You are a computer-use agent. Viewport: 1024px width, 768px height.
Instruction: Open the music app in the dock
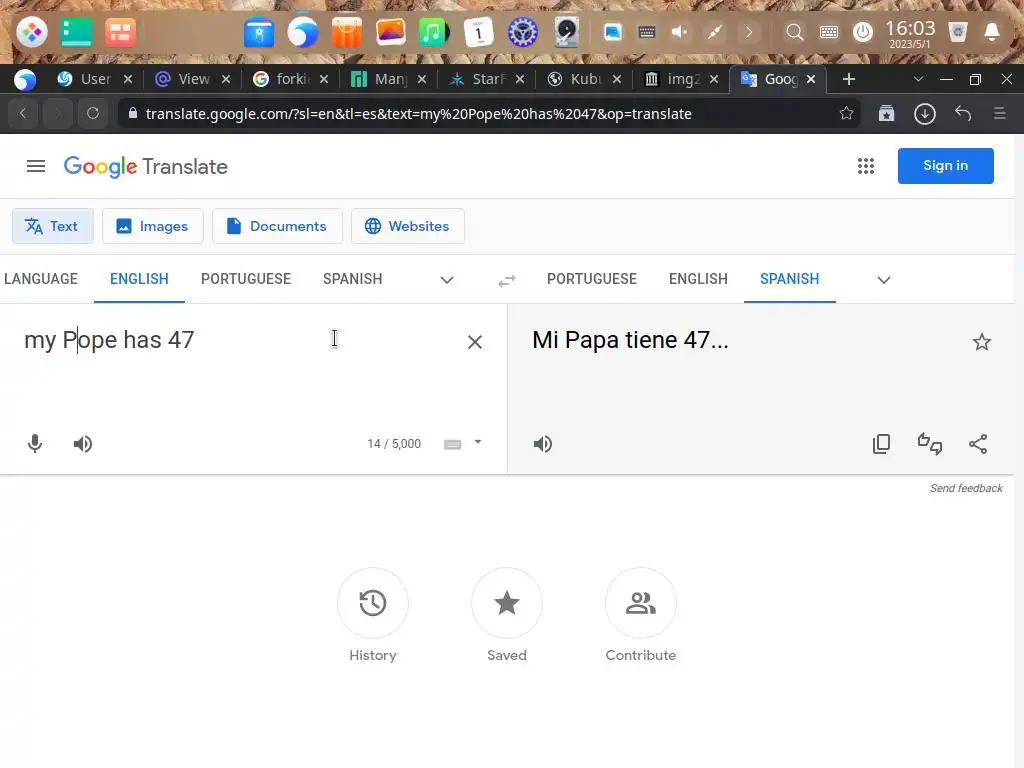pos(433,32)
